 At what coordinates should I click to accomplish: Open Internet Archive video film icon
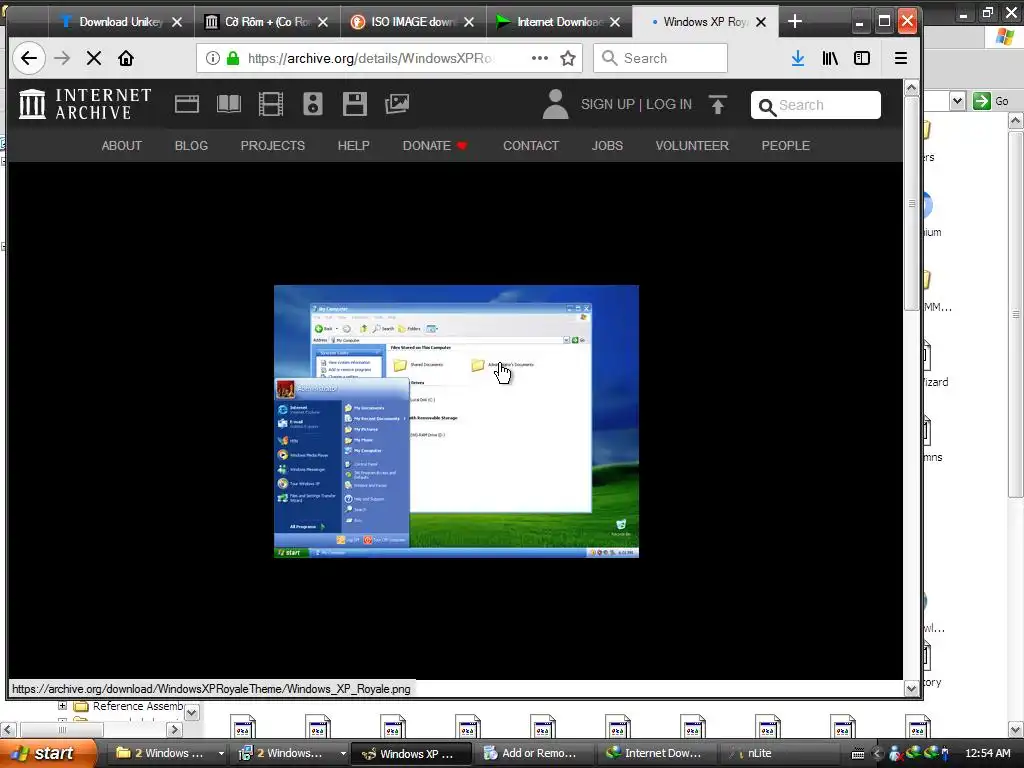pos(270,104)
